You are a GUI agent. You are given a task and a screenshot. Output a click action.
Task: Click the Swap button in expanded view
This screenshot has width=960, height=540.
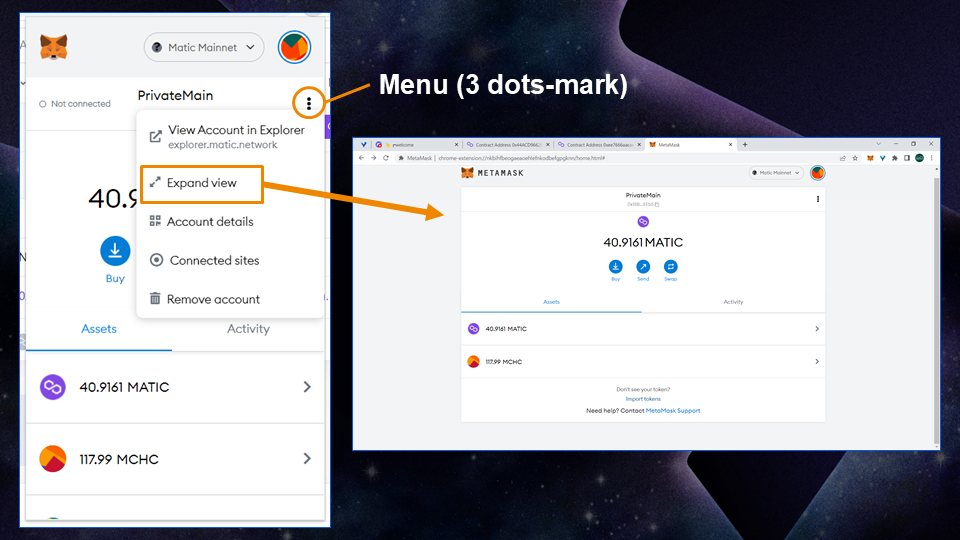point(670,270)
